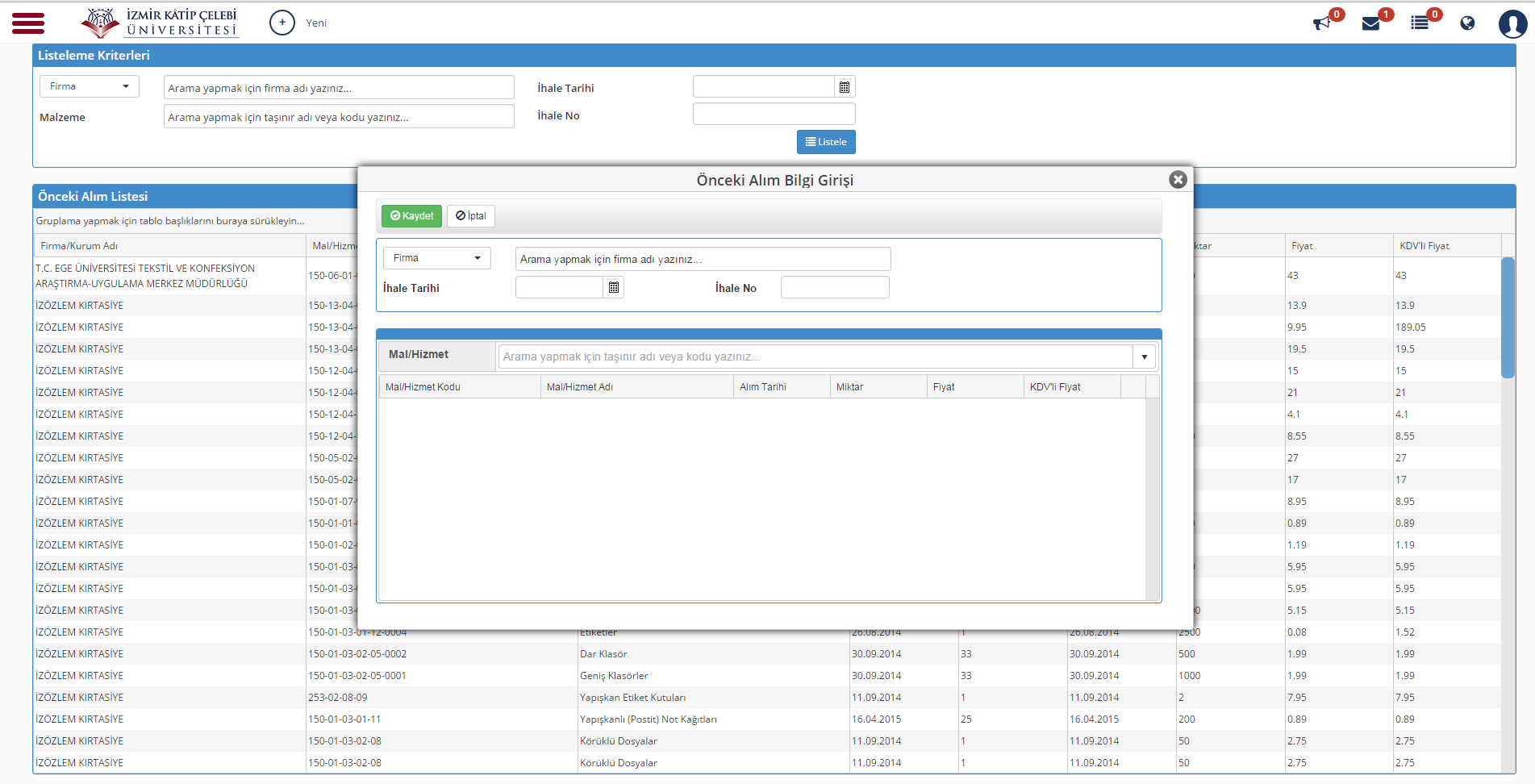Click the globe language icon
Viewport: 1535px width, 784px height.
click(1467, 23)
